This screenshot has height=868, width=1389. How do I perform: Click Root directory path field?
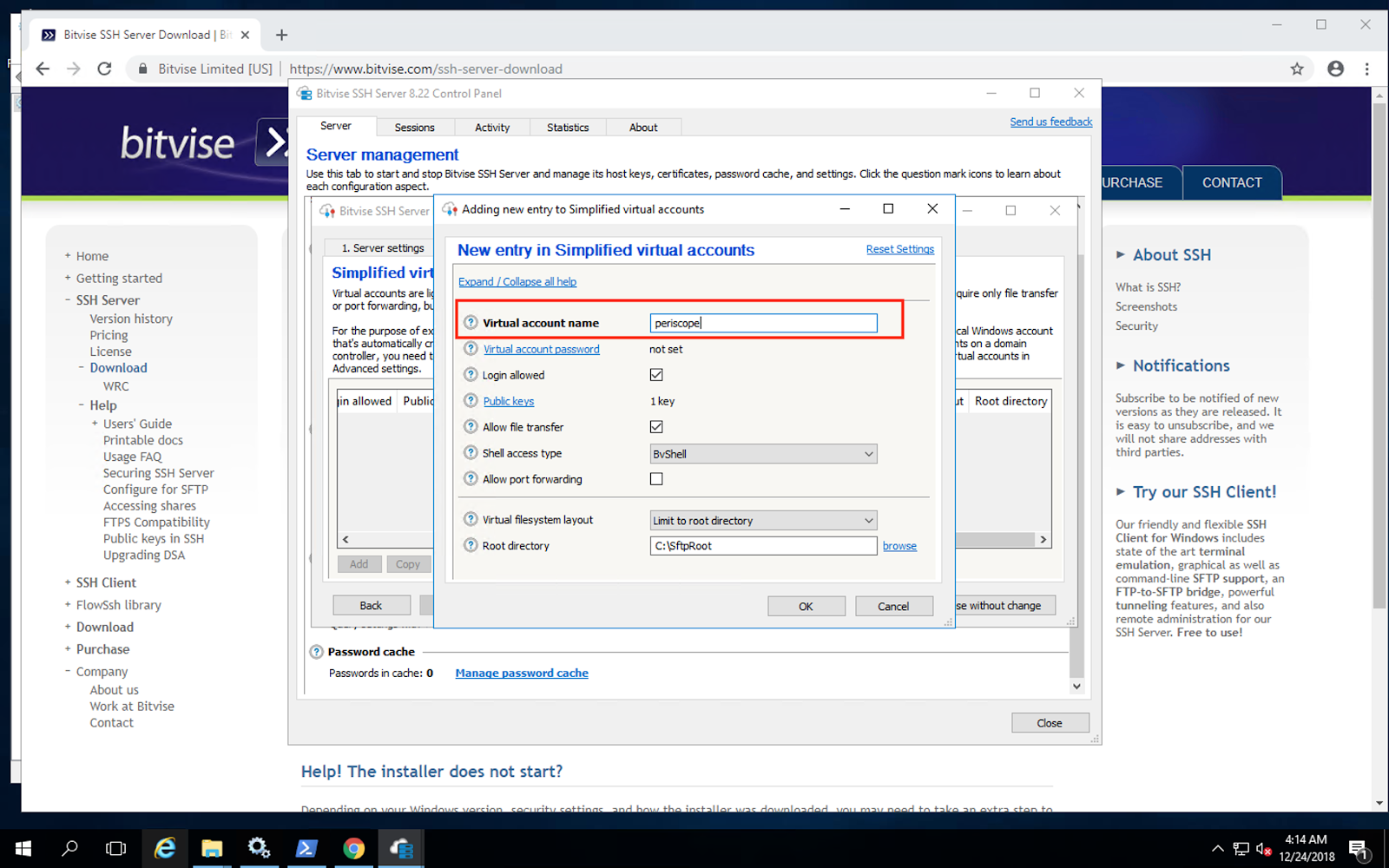point(763,546)
